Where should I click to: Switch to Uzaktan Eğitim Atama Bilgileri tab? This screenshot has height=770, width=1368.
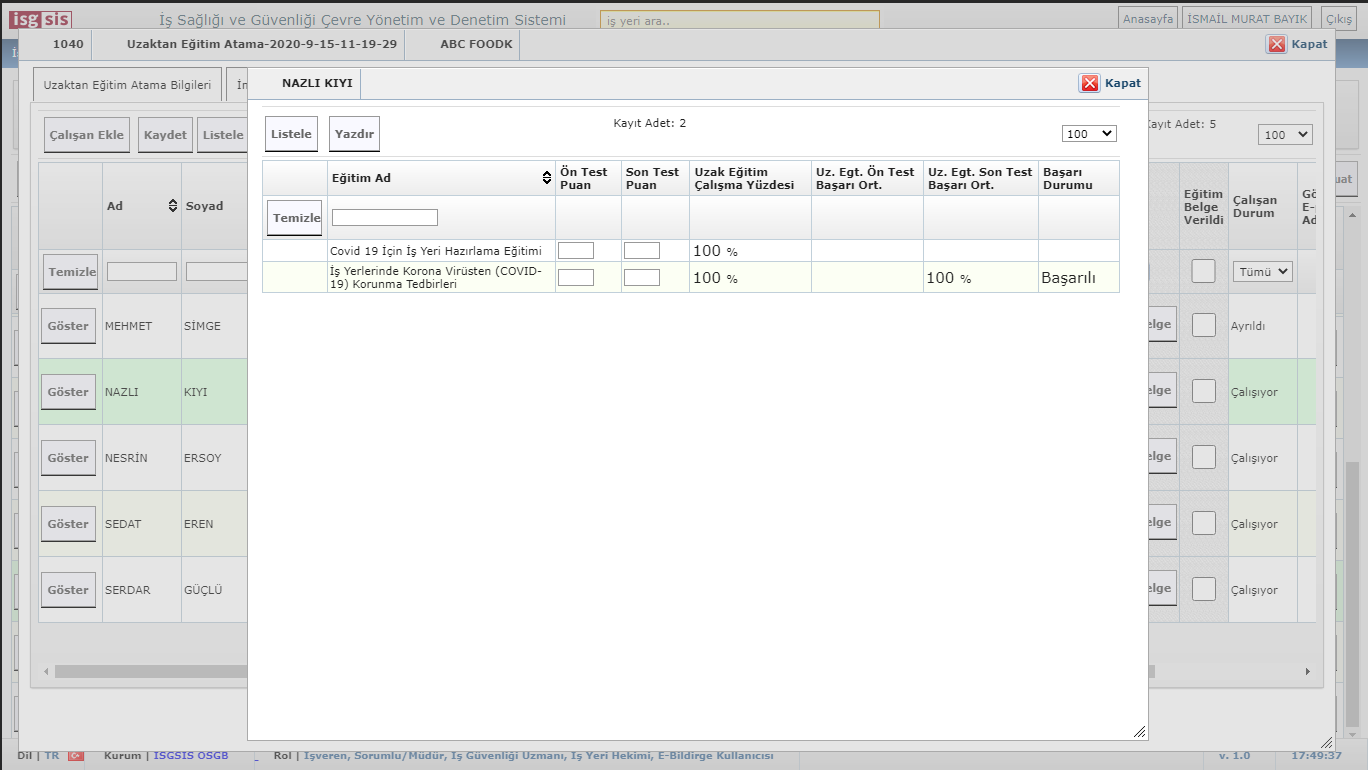pyautogui.click(x=127, y=85)
